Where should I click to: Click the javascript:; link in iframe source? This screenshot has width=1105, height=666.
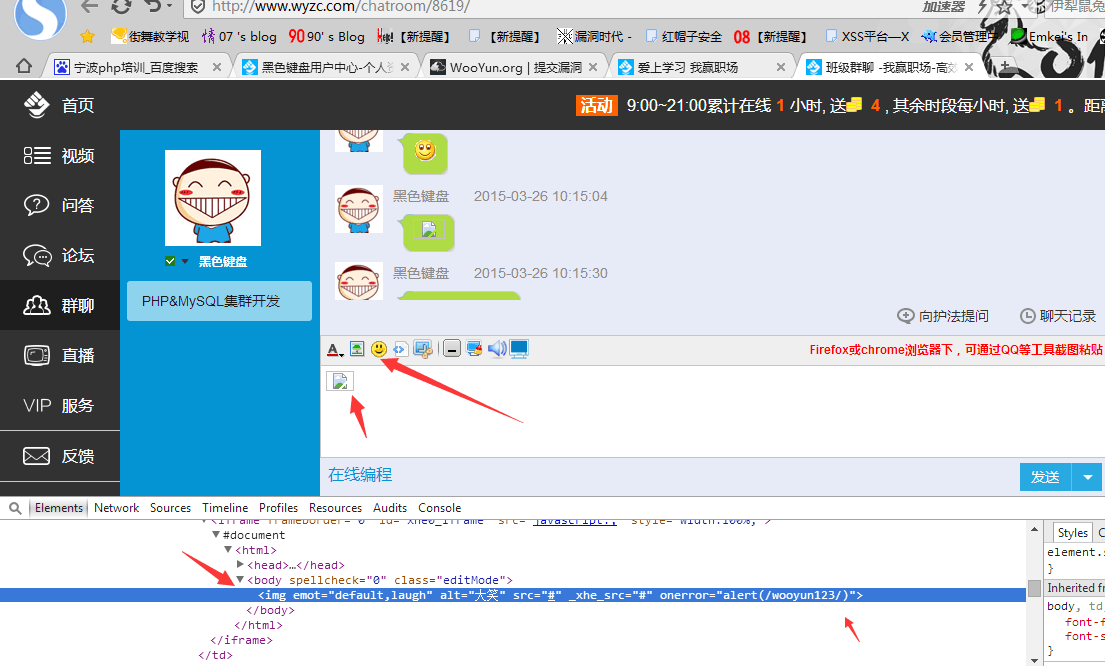[x=575, y=522]
